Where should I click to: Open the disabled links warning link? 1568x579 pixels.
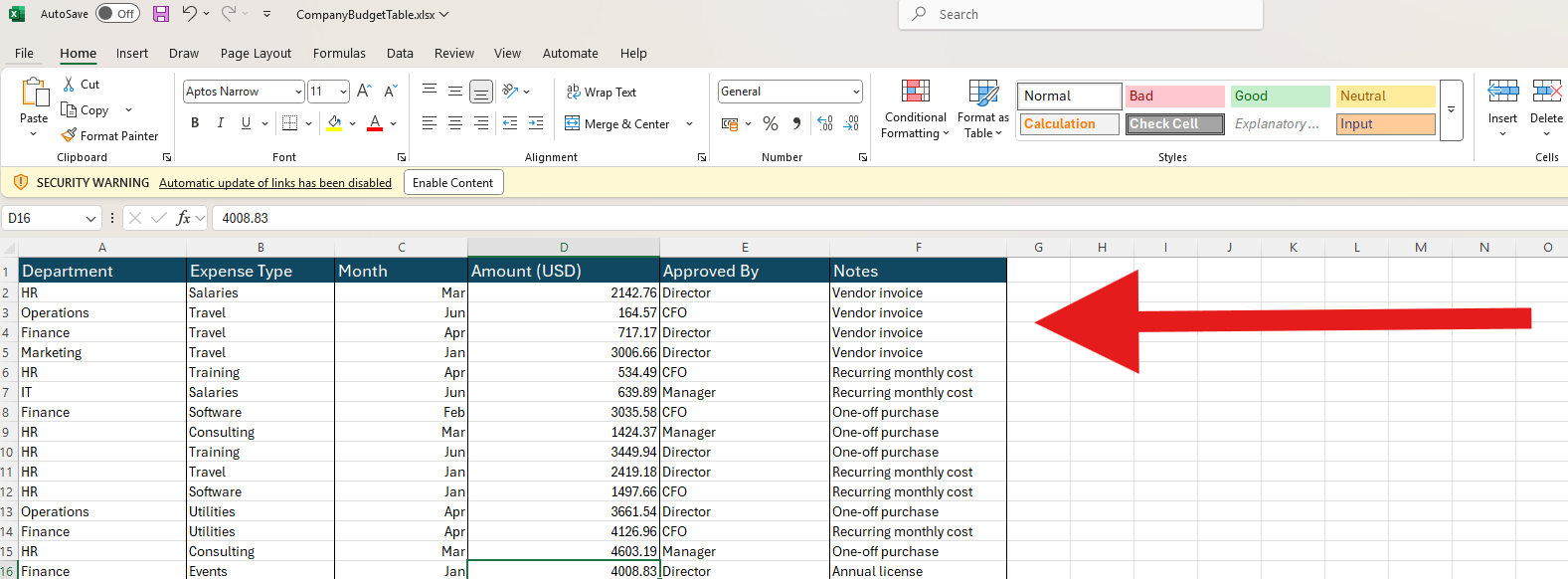(x=275, y=183)
